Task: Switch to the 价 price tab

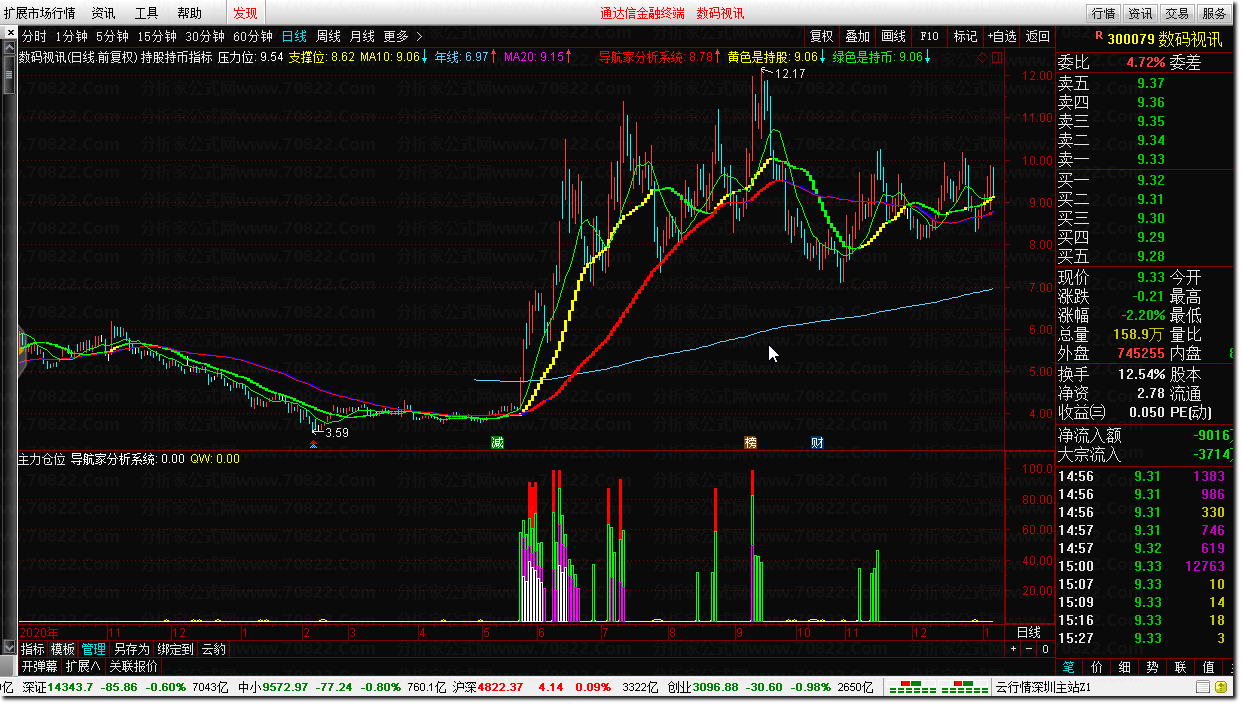Action: (x=1097, y=667)
